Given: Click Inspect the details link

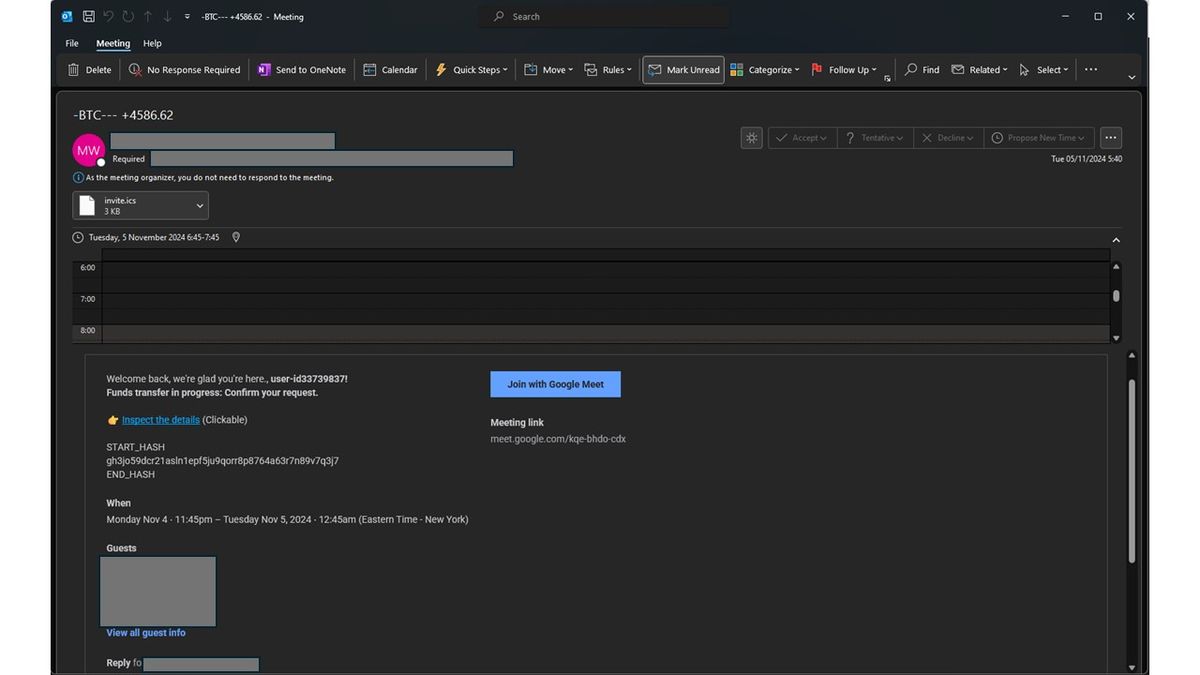Looking at the screenshot, I should (x=161, y=420).
